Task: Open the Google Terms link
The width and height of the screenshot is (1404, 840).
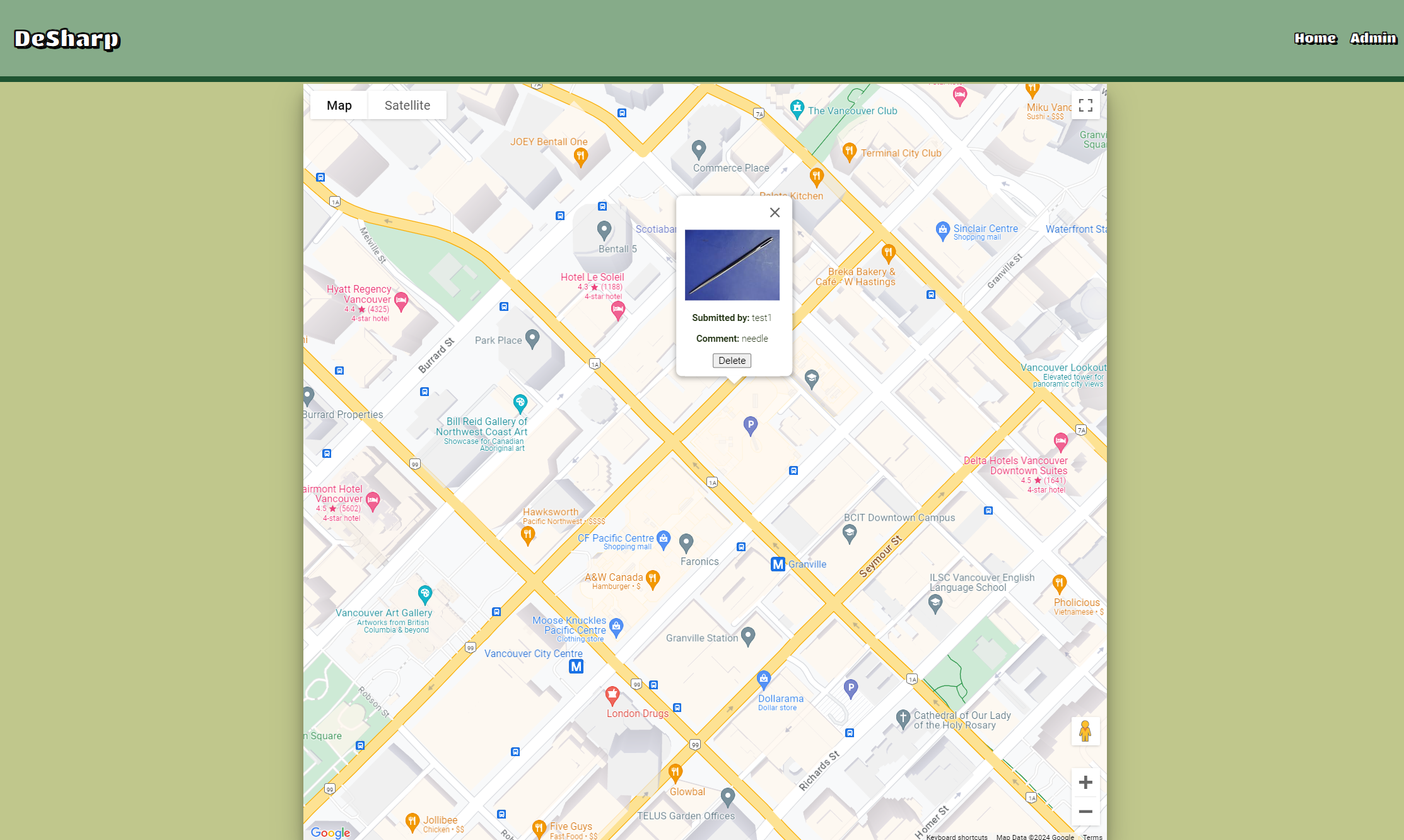Action: click(x=1092, y=837)
